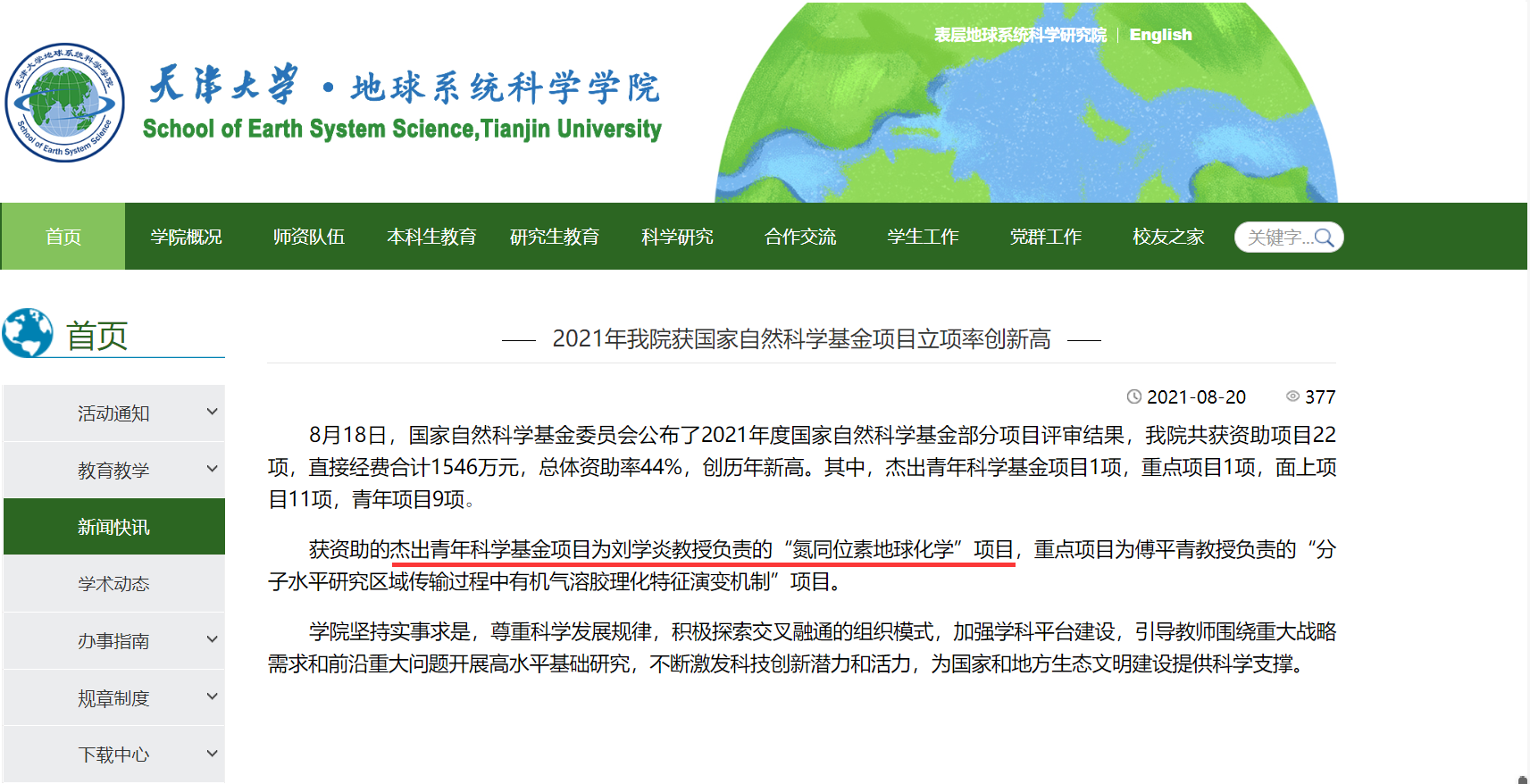Select 办事指南 in the sidebar
Viewport: 1530px width, 784px height.
[x=113, y=641]
